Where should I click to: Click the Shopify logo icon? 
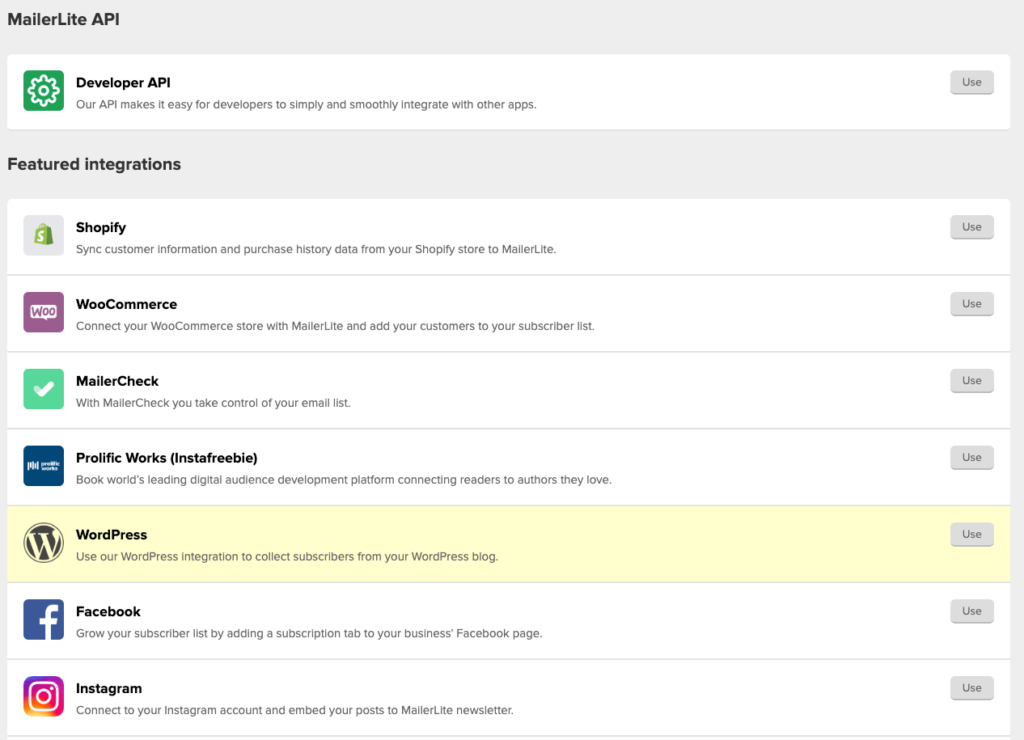(43, 235)
